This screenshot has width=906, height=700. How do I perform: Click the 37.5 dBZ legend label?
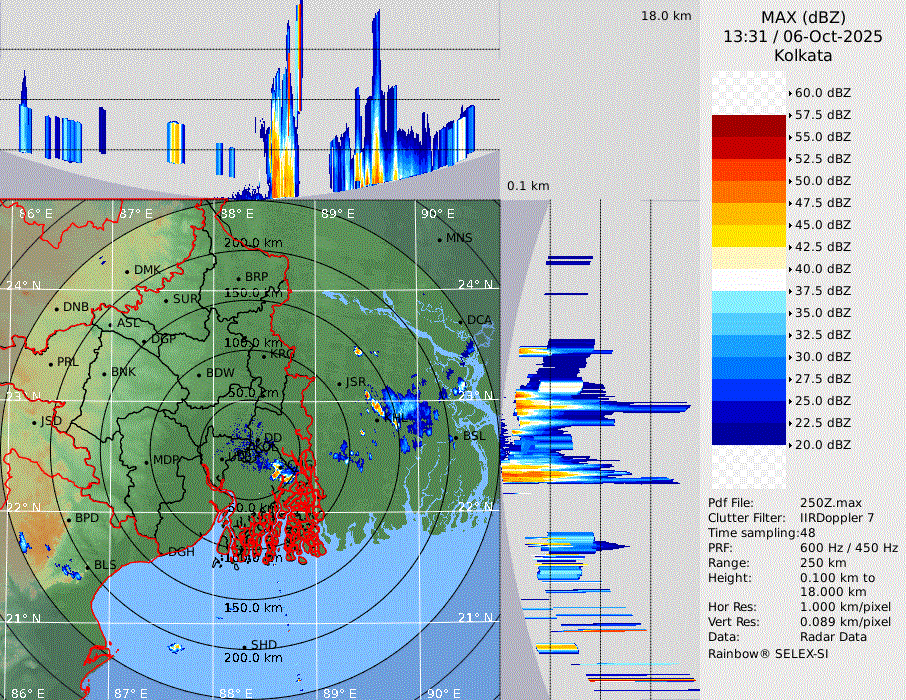[x=823, y=291]
